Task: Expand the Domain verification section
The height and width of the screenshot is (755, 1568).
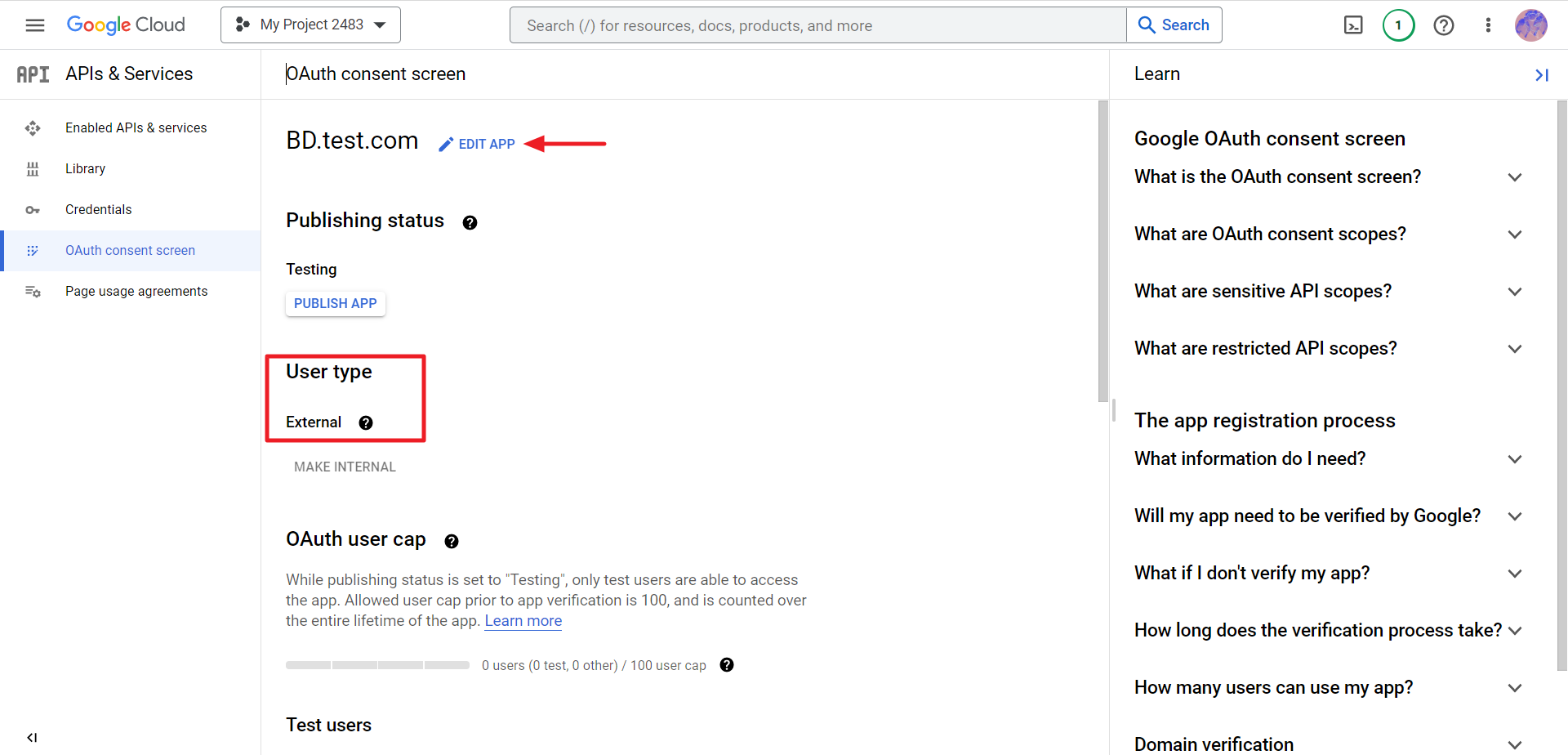Action: [1329, 744]
